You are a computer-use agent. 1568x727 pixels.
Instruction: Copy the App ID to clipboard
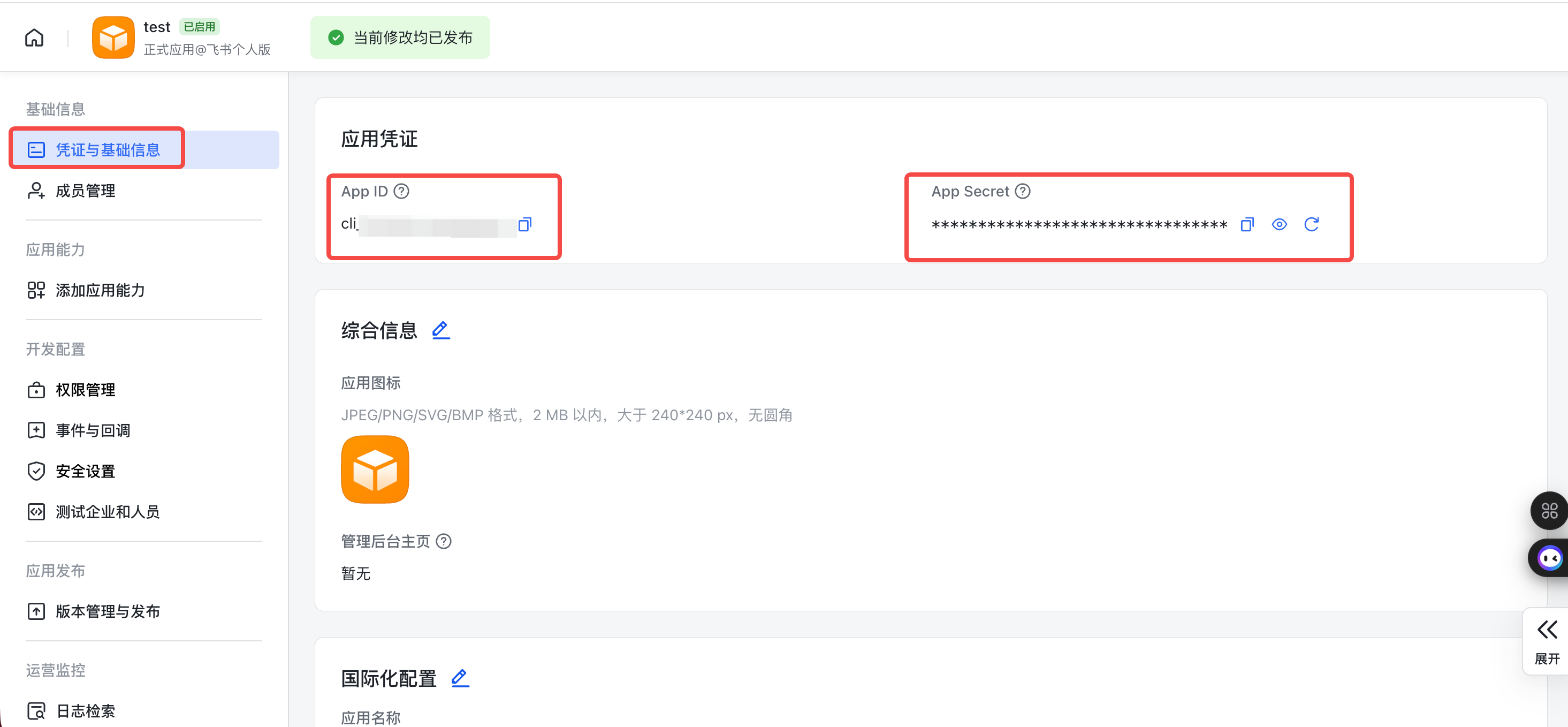[x=526, y=224]
